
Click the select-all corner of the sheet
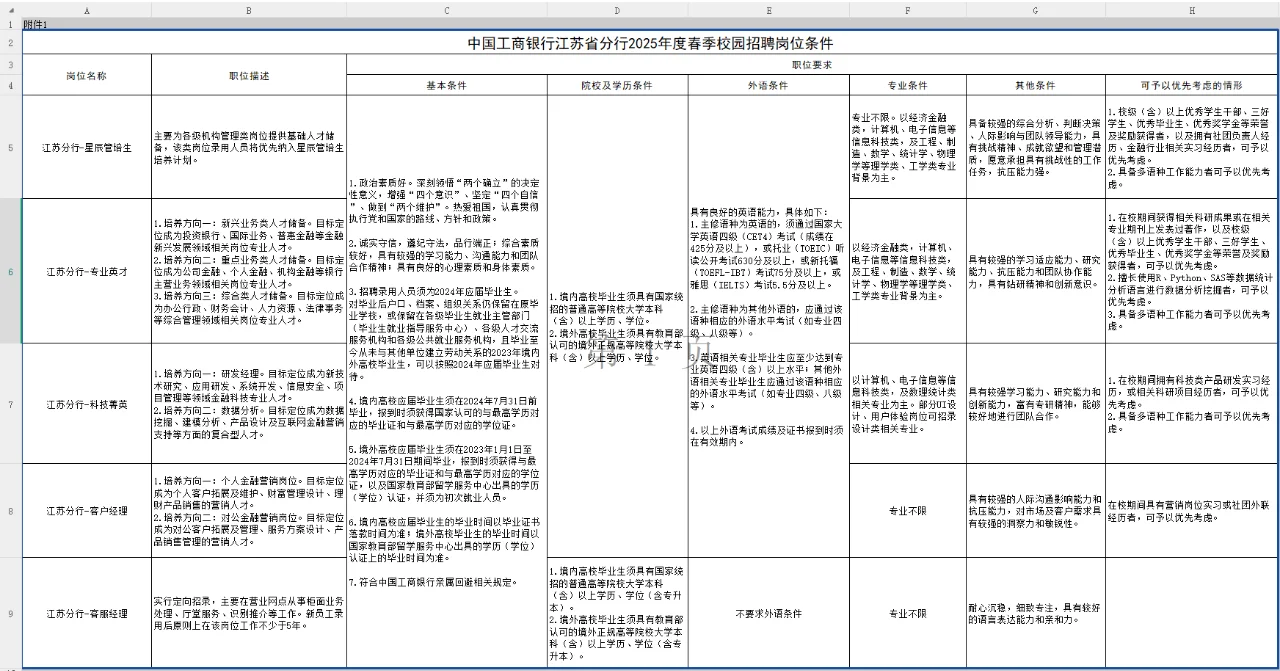(x=10, y=10)
